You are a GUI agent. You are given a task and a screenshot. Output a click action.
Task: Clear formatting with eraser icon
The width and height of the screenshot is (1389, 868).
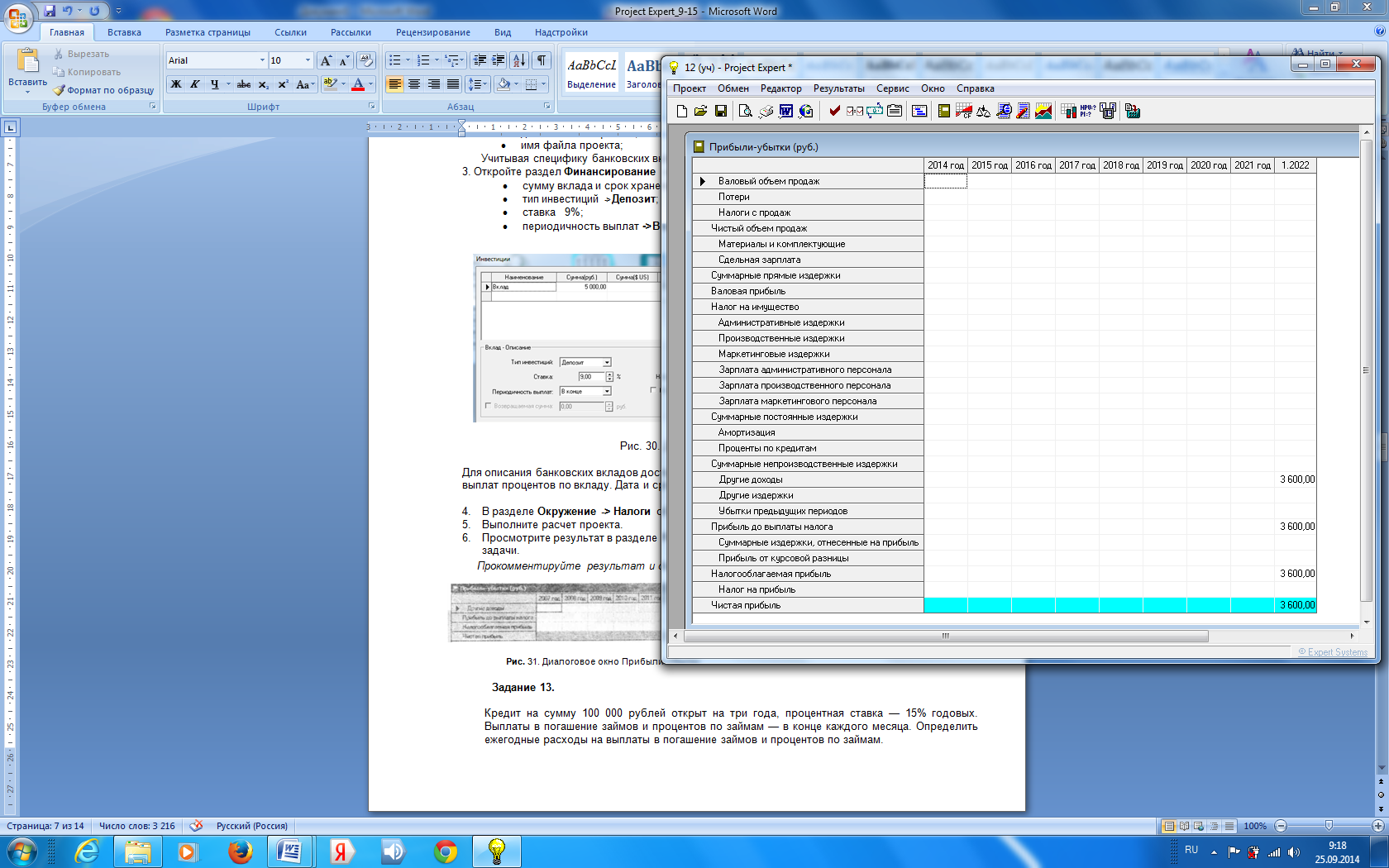click(366, 60)
